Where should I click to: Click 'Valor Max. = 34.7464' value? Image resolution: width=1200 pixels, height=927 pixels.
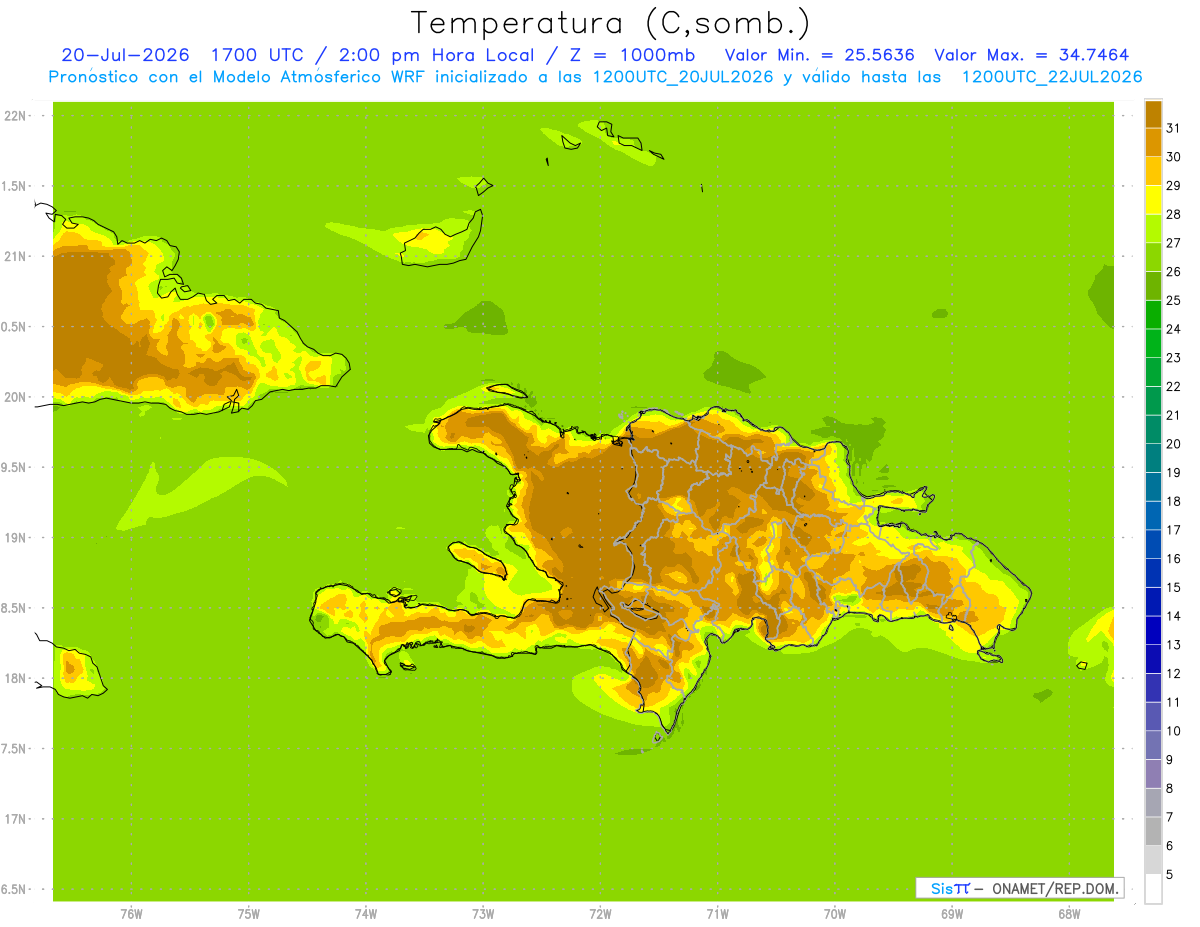(x=1031, y=54)
